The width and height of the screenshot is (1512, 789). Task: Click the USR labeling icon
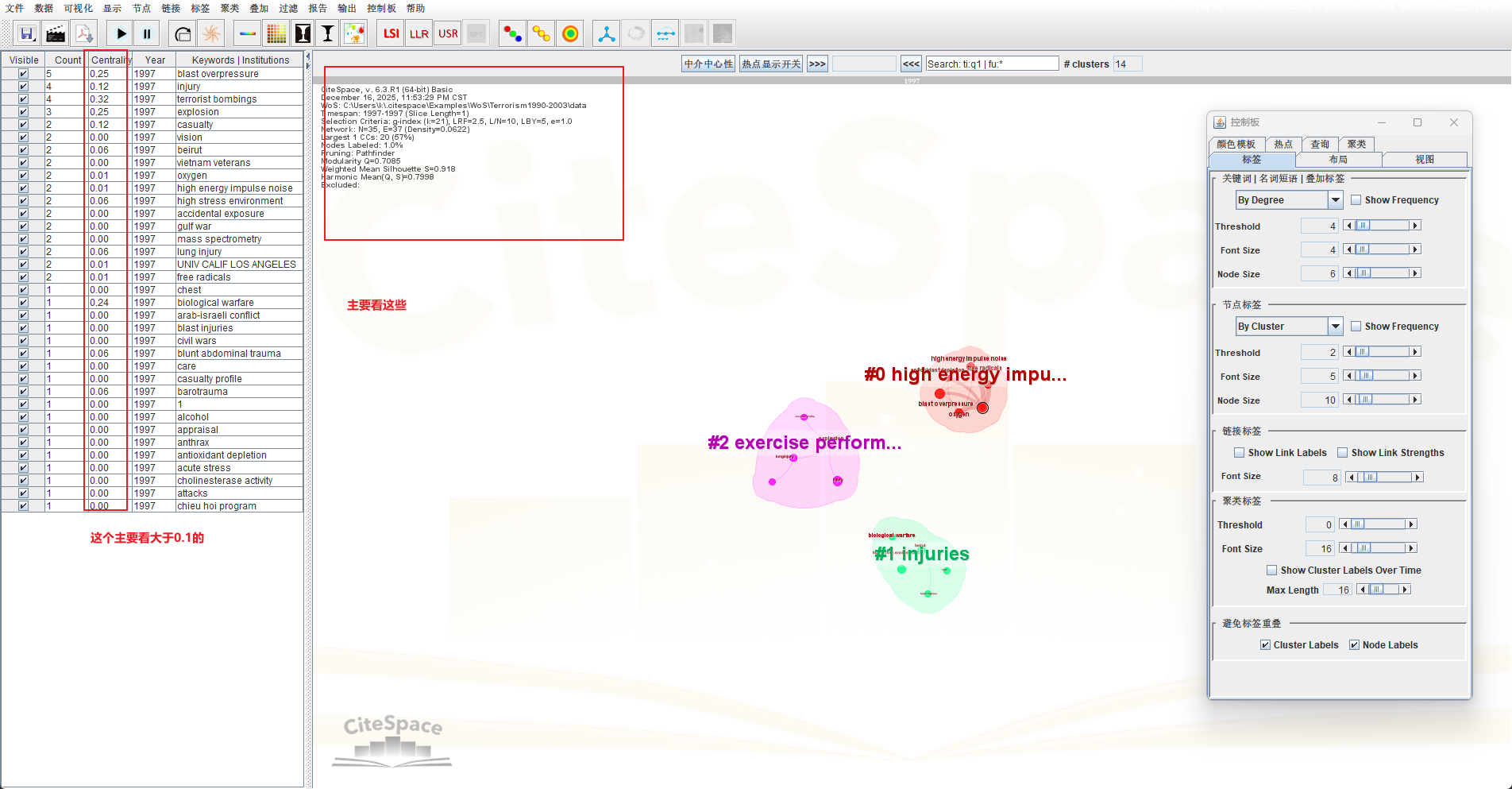tap(448, 33)
